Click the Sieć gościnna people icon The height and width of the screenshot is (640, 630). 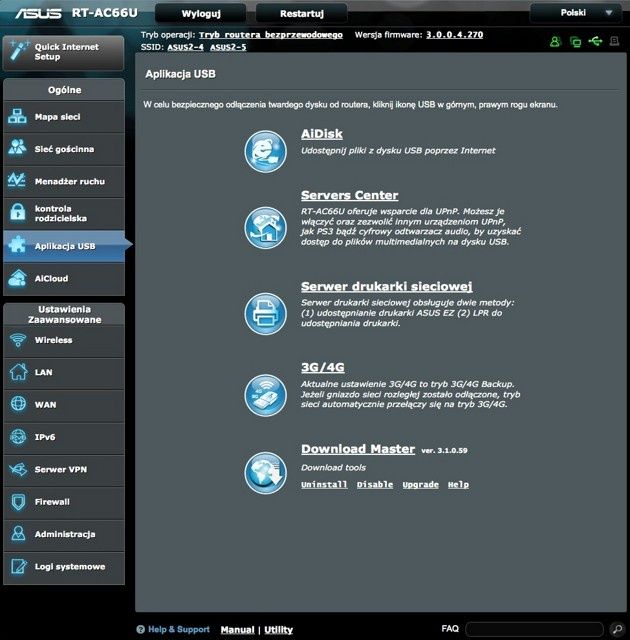point(18,148)
